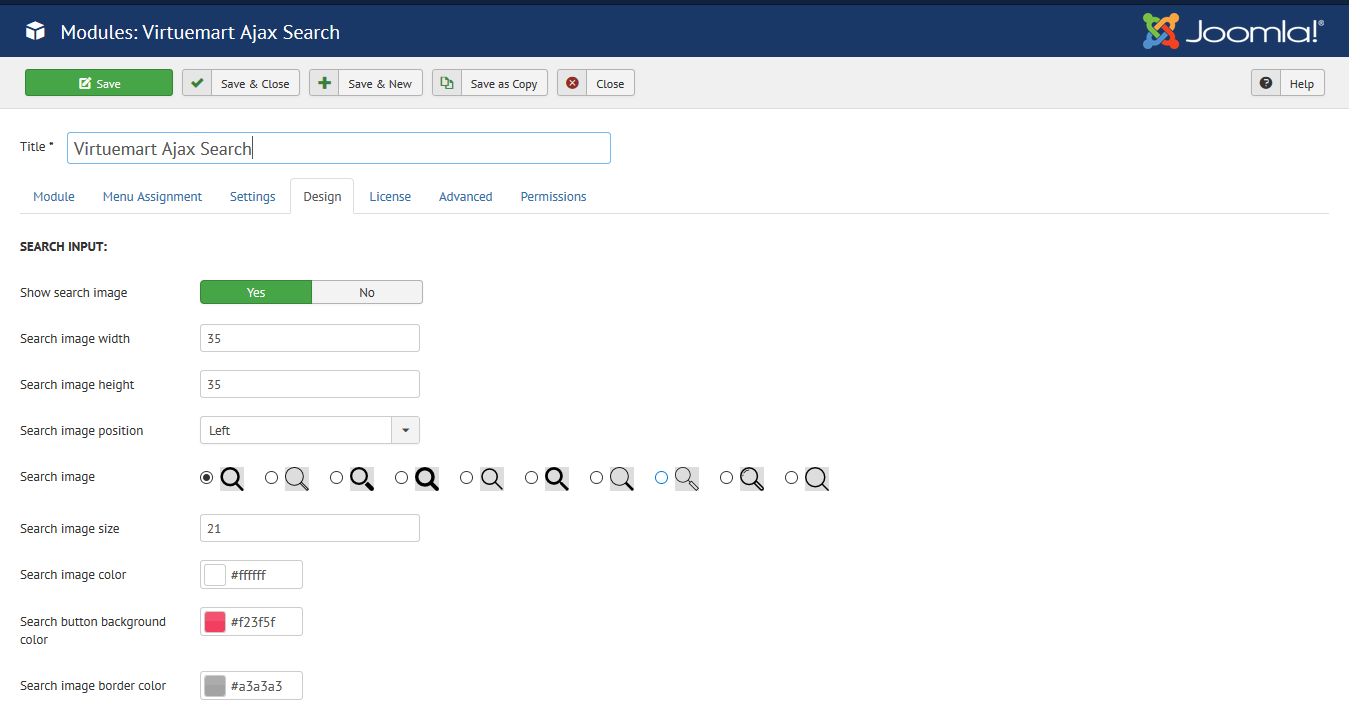The height and width of the screenshot is (711, 1349).
Task: Set Show search image to Yes
Action: [256, 292]
